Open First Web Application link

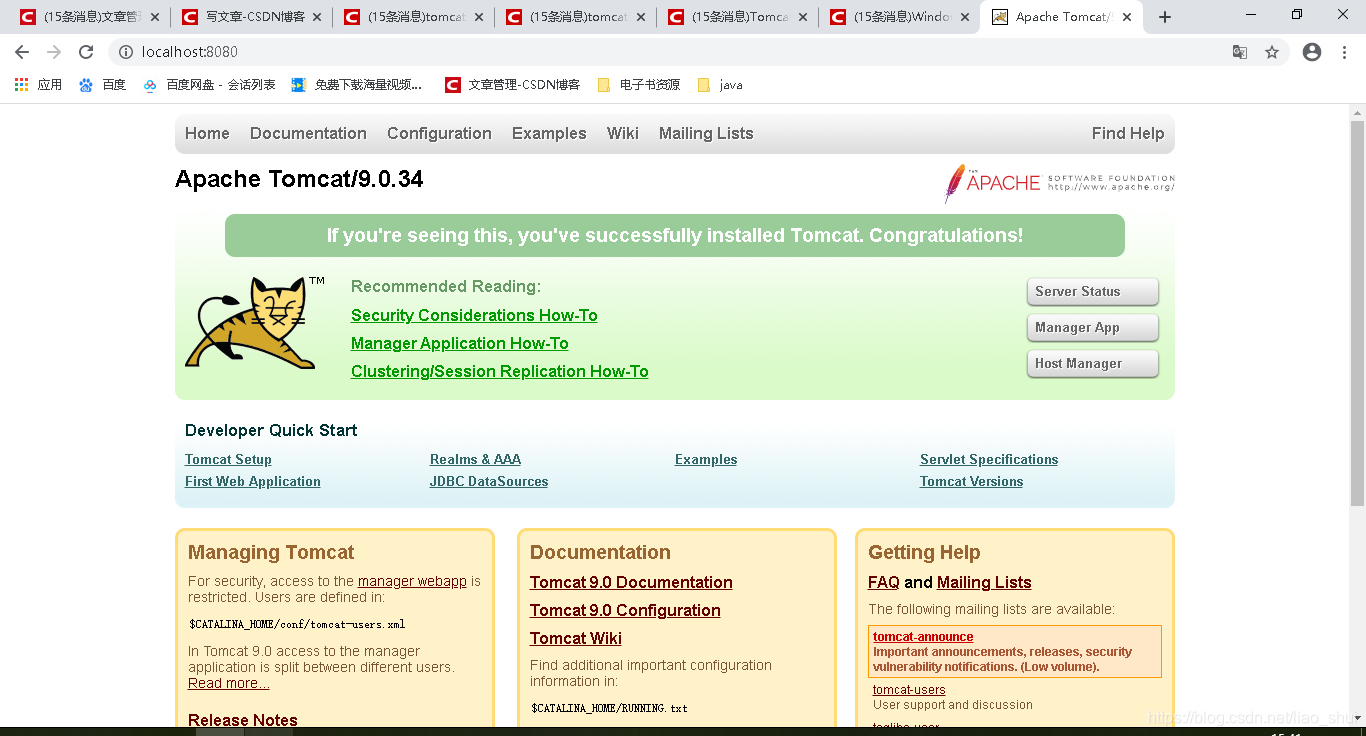click(253, 482)
